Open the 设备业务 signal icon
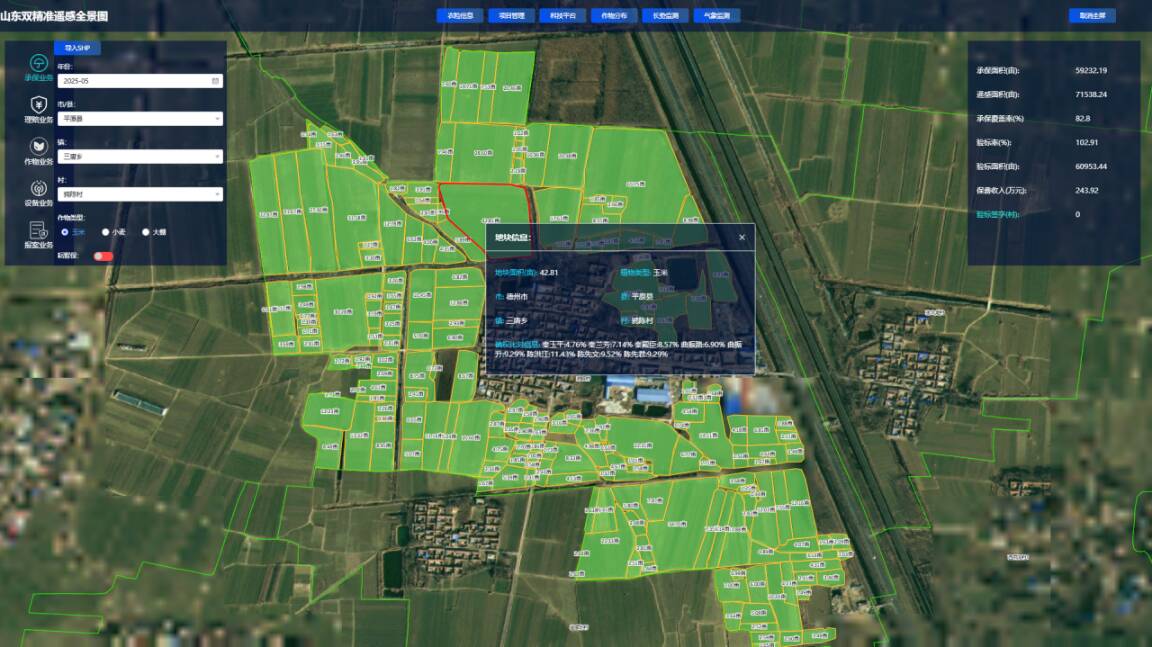The height and width of the screenshot is (647, 1152). [38, 188]
